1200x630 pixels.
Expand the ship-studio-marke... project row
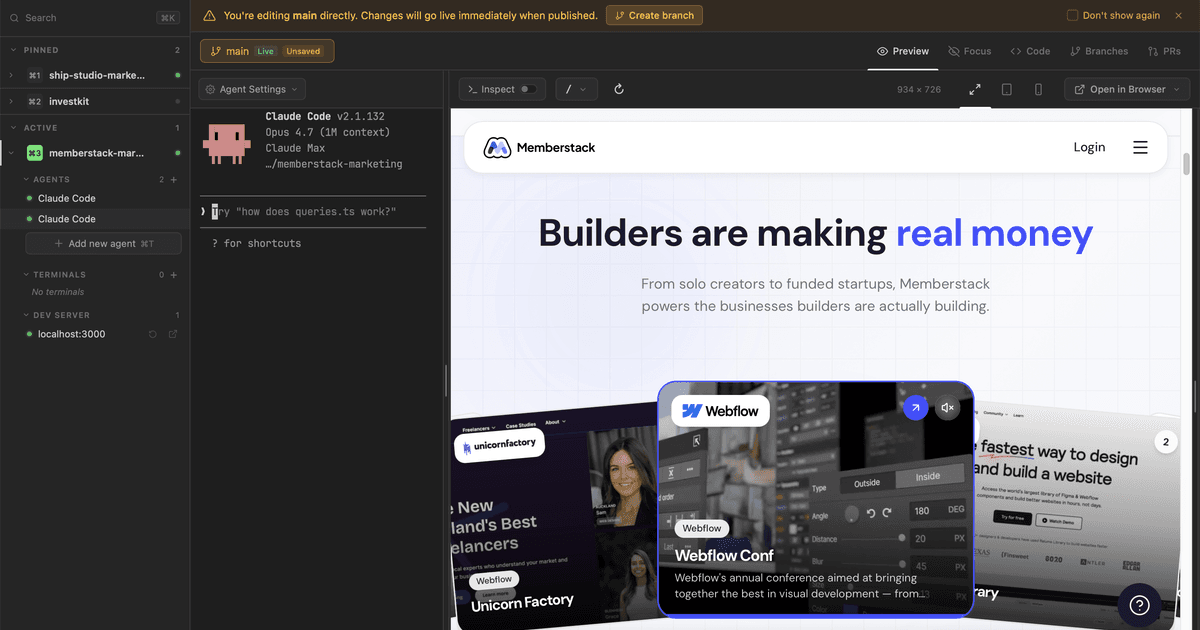point(12,75)
